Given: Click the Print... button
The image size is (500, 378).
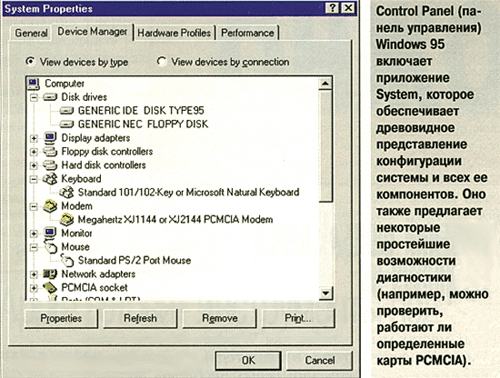Looking at the screenshot, I should 298,318.
